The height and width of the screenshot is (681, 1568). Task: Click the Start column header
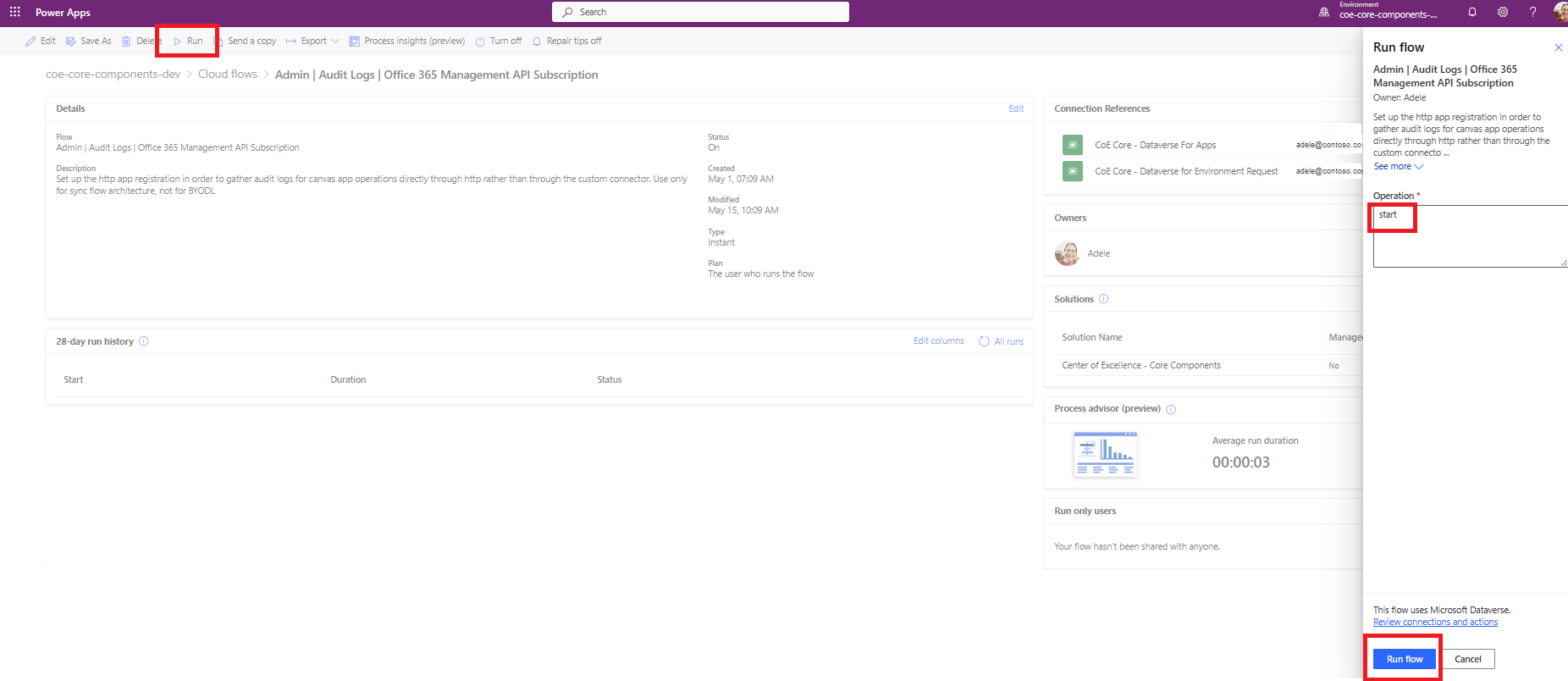(x=74, y=379)
